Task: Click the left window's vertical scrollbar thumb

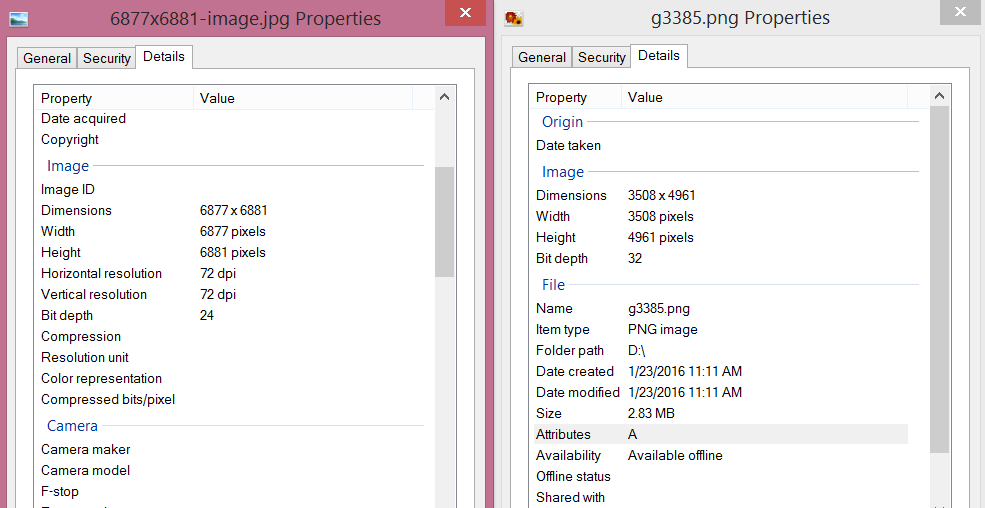Action: [x=445, y=221]
